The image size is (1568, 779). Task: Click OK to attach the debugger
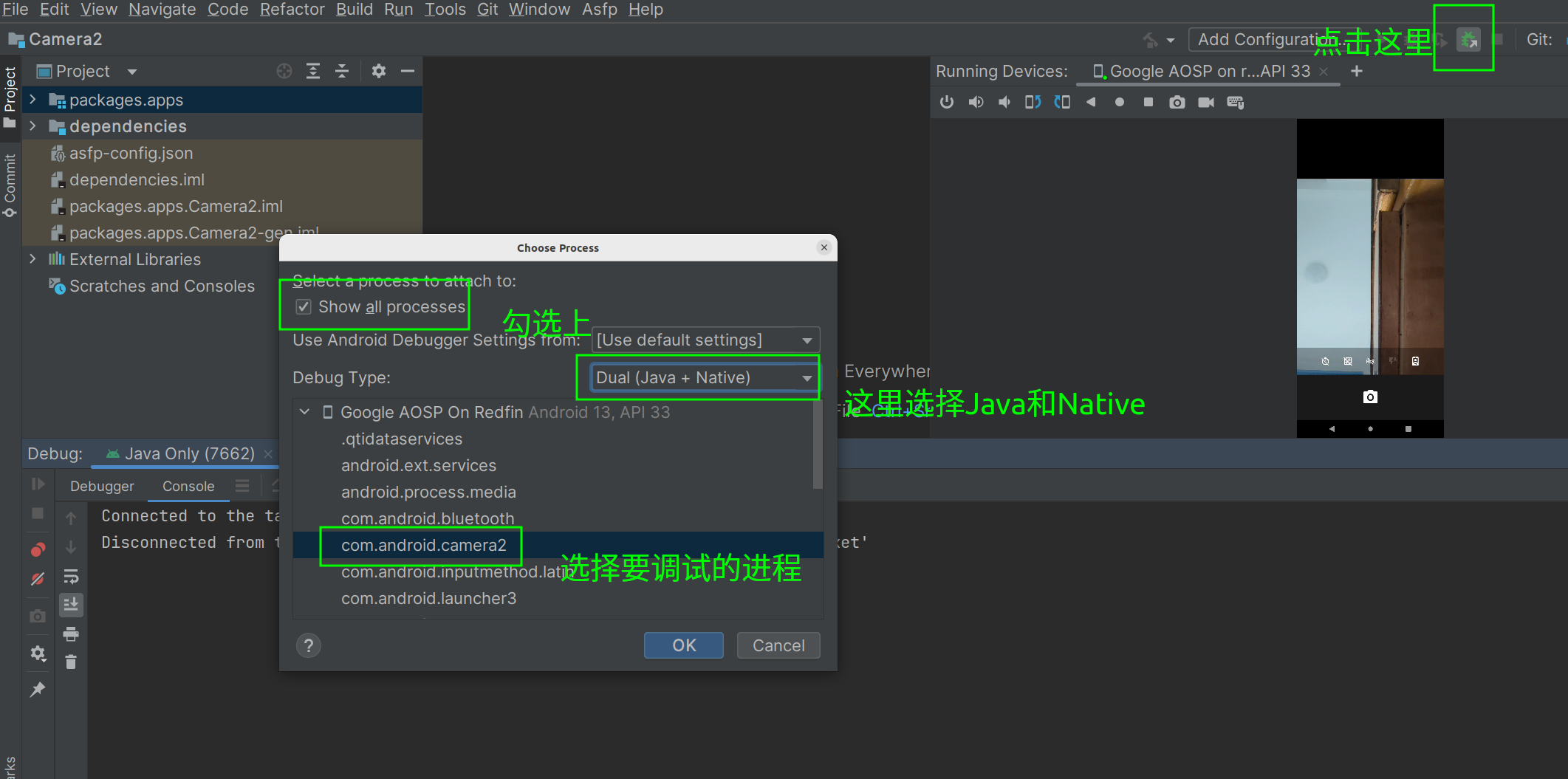coord(682,645)
